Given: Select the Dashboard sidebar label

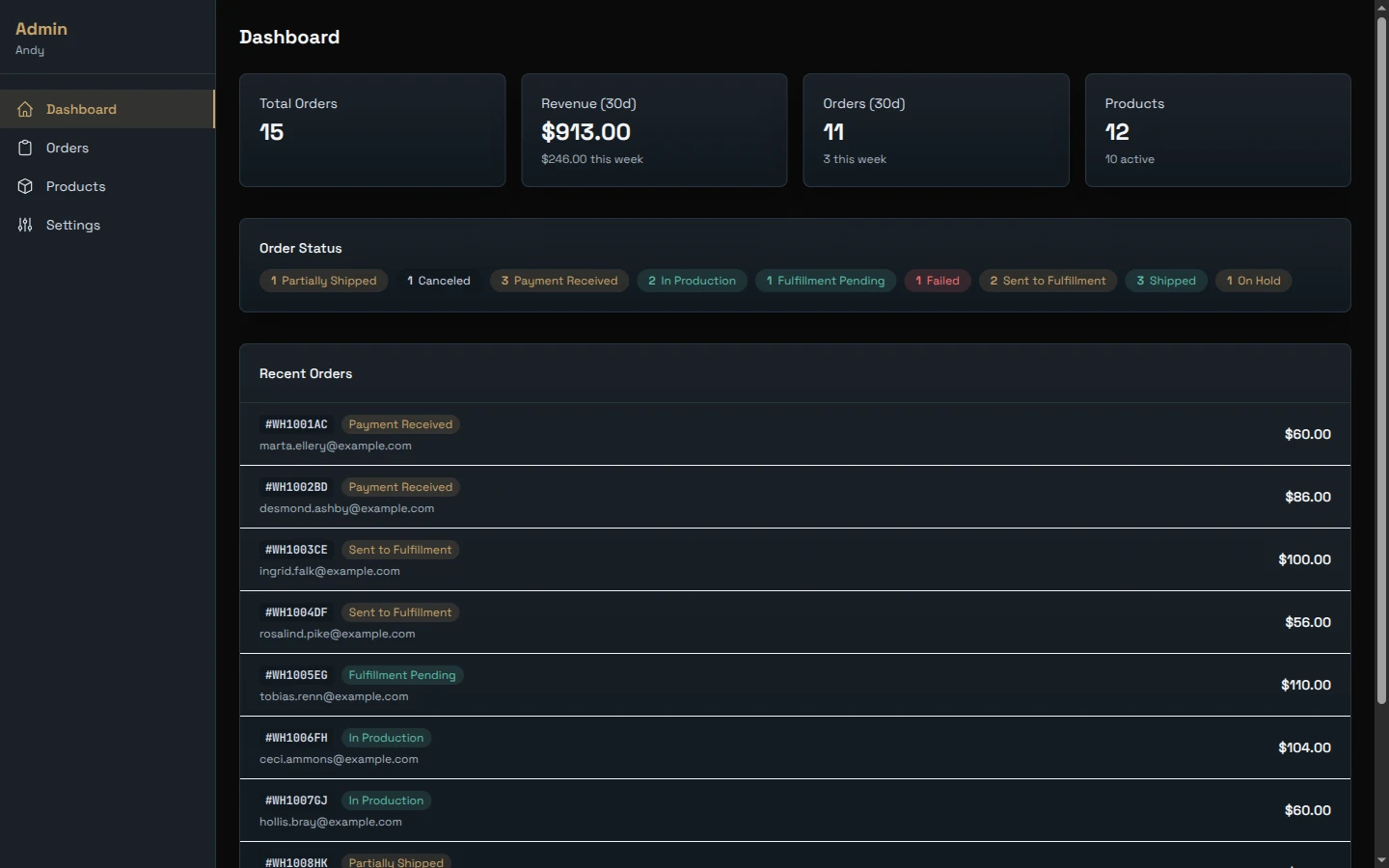Looking at the screenshot, I should 81,109.
